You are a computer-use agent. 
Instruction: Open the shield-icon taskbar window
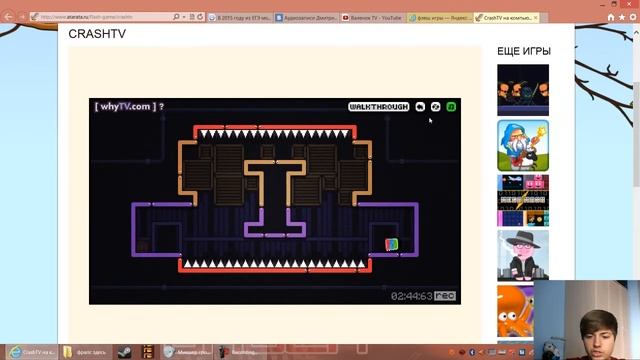tap(186, 352)
